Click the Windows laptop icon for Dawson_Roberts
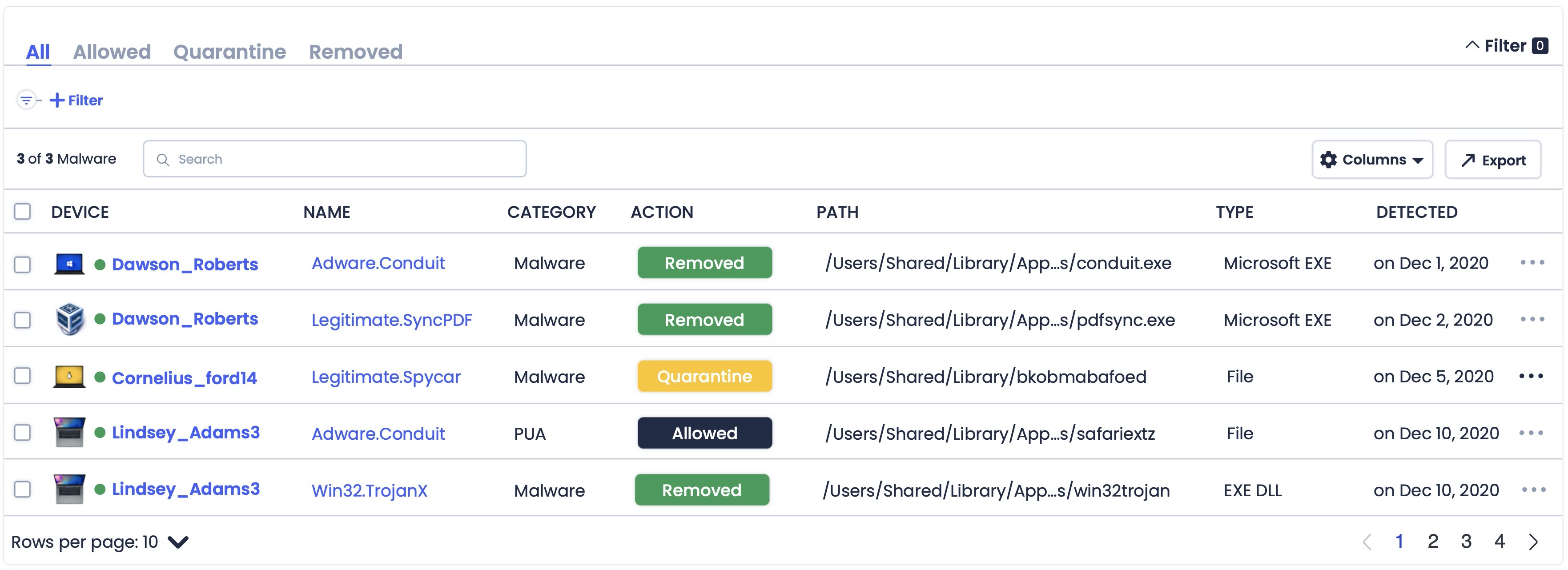 (x=69, y=264)
